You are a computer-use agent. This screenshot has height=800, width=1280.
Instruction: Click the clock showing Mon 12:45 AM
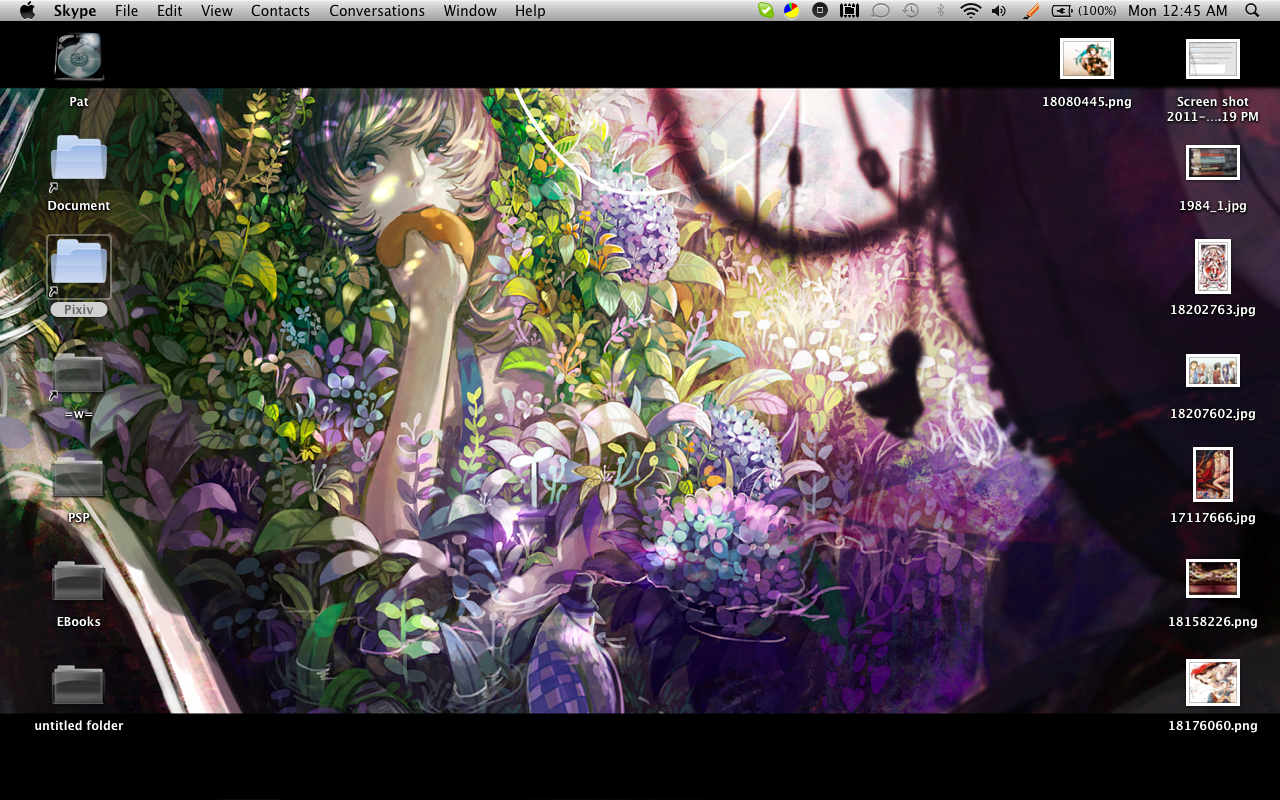click(1177, 11)
